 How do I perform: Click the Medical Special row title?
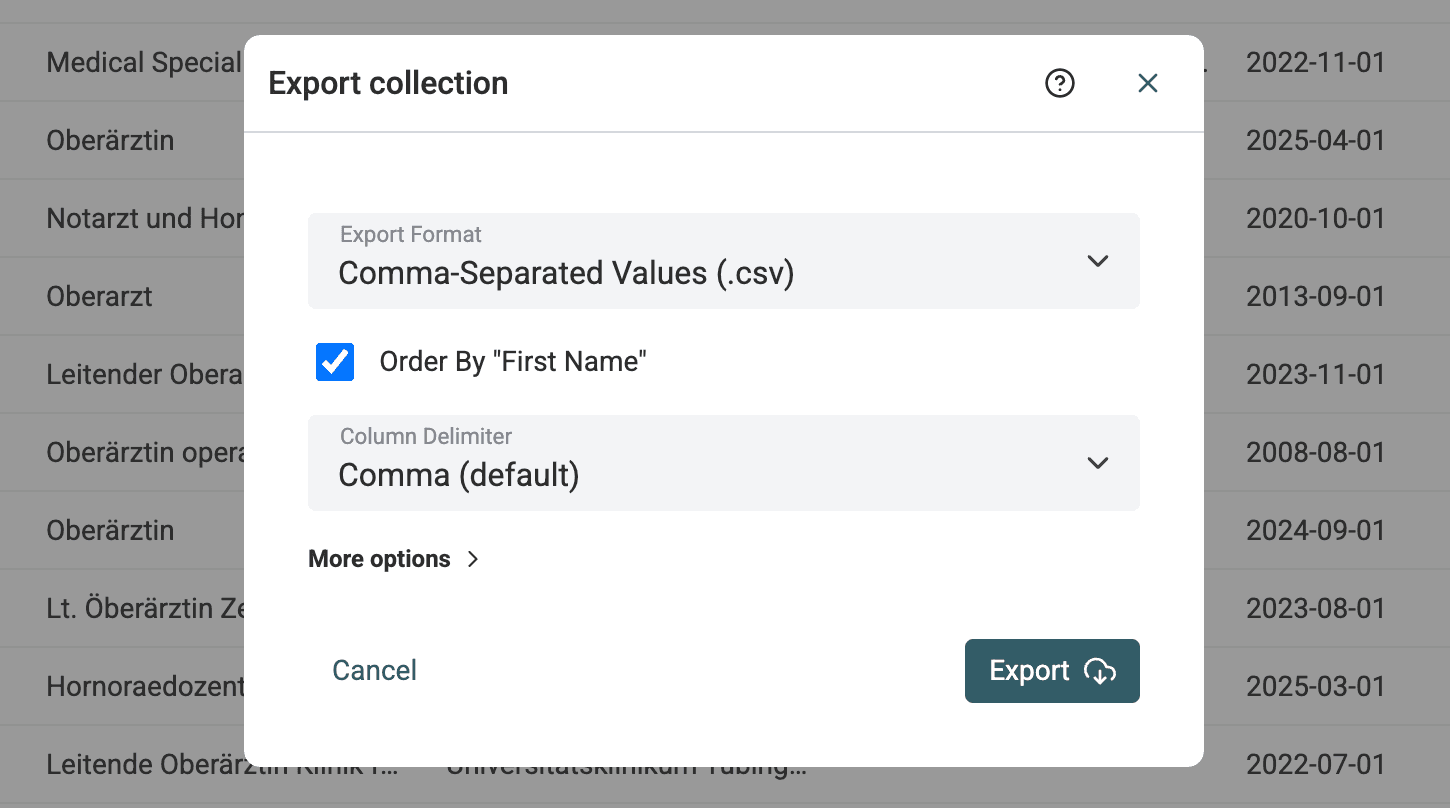[145, 62]
